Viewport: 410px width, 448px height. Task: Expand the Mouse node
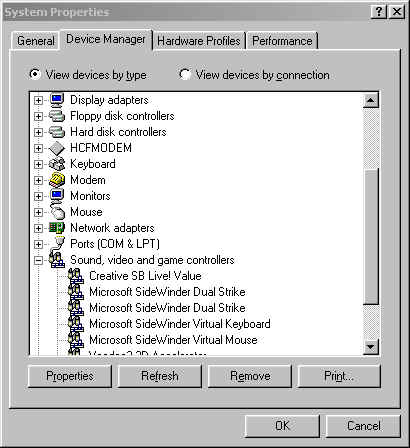click(x=38, y=212)
